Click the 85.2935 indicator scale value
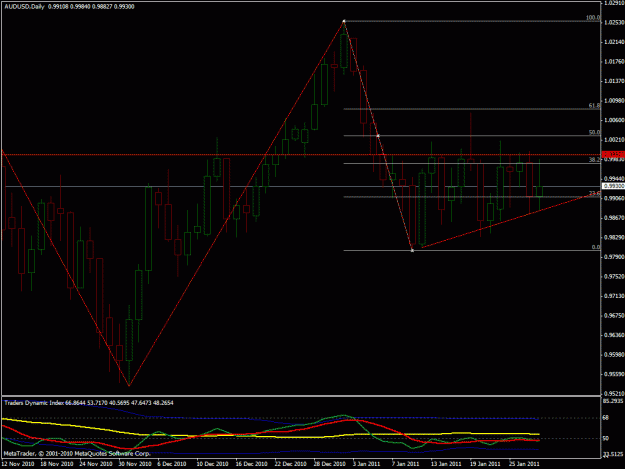This screenshot has height=469, width=625. pyautogui.click(x=613, y=400)
